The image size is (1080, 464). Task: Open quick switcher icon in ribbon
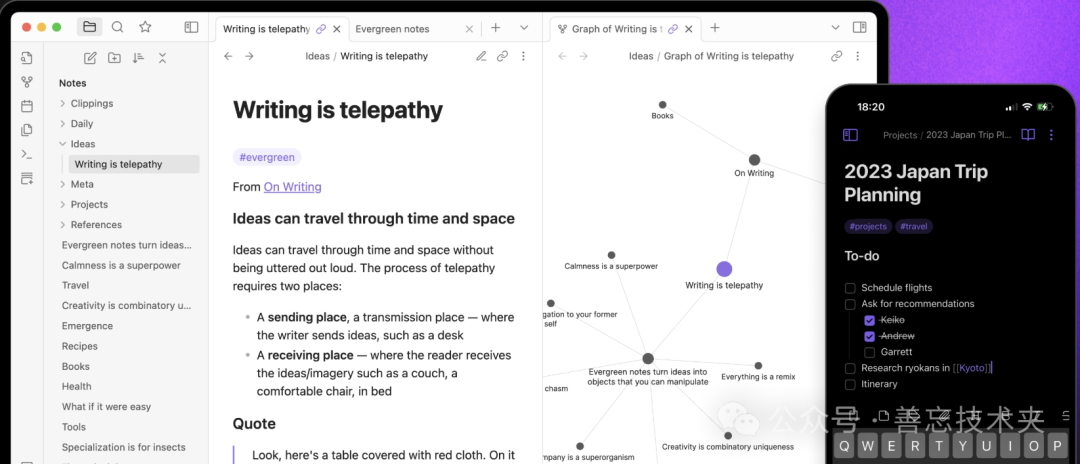click(x=27, y=58)
